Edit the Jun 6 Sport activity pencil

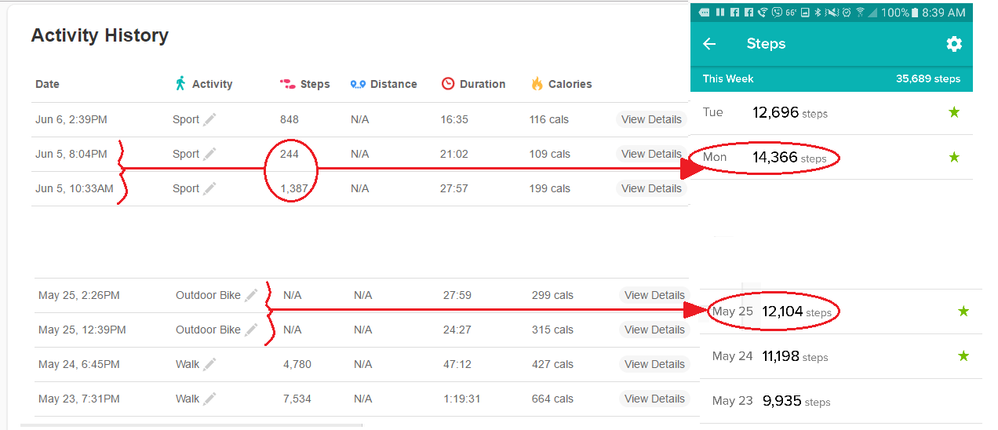point(210,120)
